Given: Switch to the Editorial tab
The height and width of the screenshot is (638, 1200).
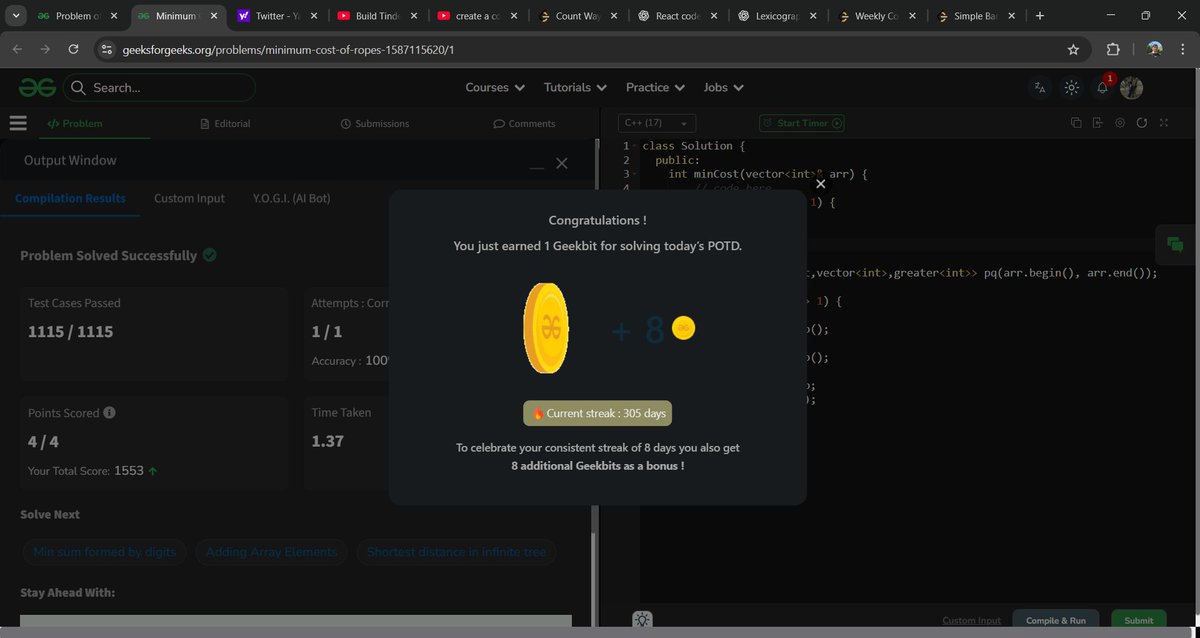Looking at the screenshot, I should point(225,124).
